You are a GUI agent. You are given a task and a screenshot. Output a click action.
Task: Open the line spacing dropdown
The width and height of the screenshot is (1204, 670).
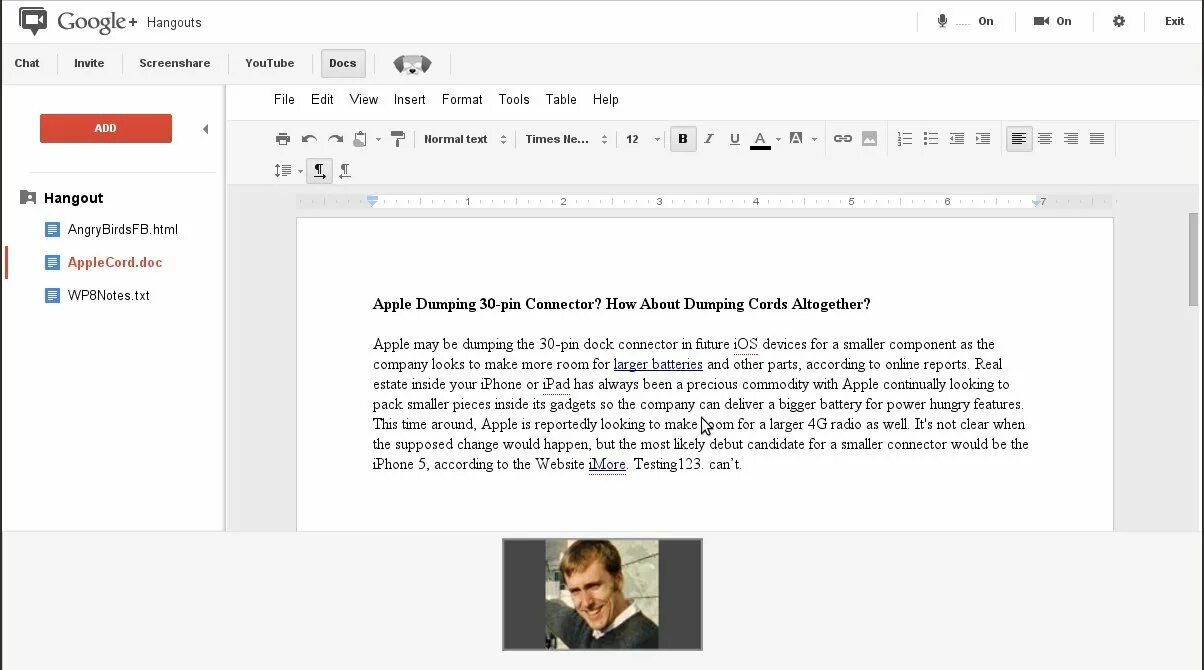coord(288,171)
